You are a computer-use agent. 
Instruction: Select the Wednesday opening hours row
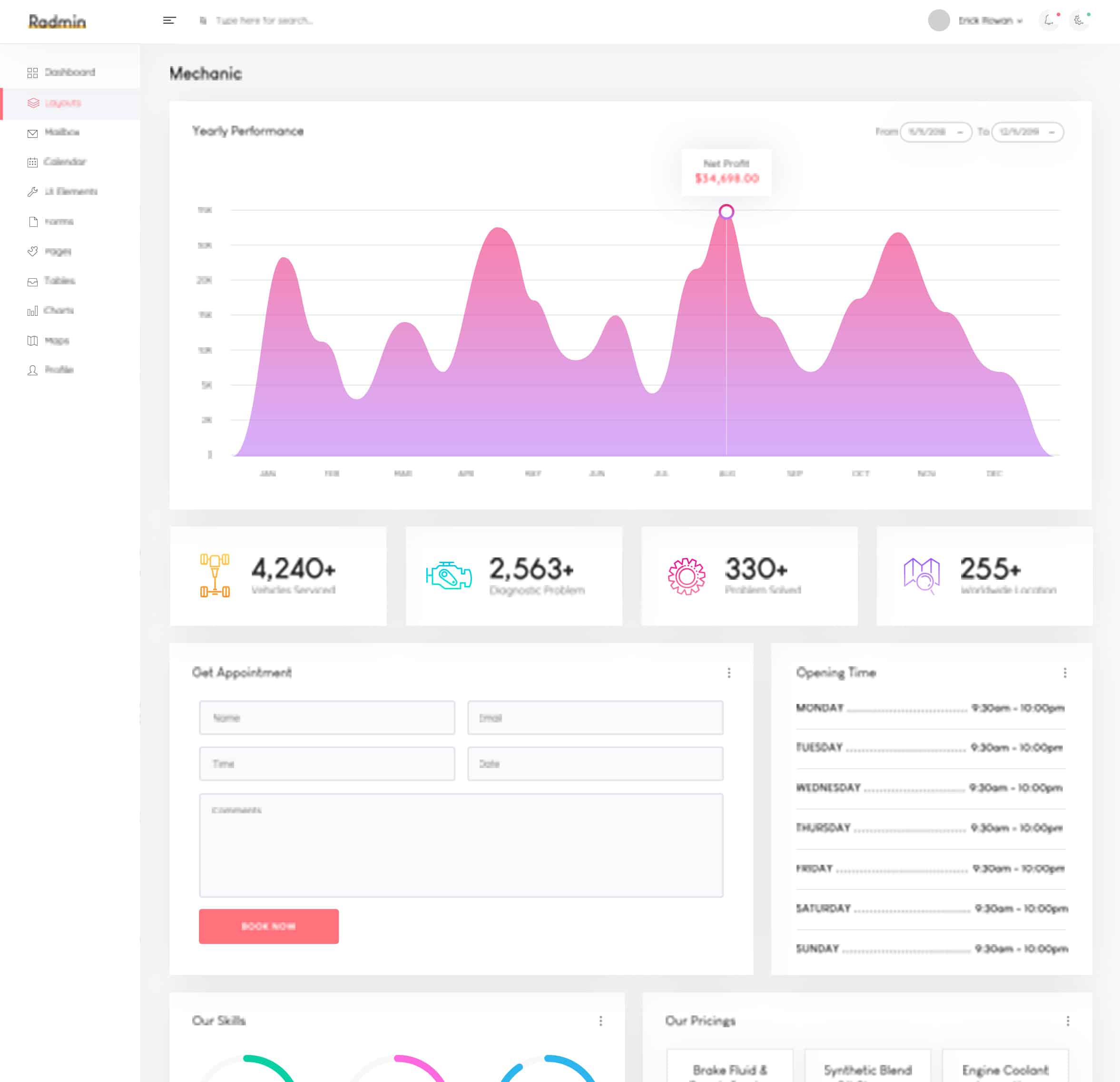(930, 788)
